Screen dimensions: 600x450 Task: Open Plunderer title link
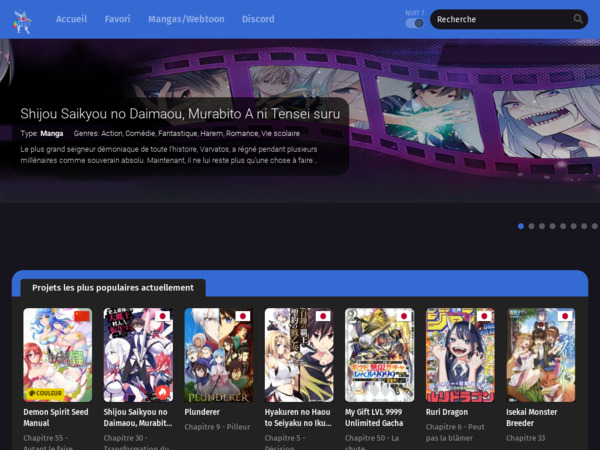202,412
